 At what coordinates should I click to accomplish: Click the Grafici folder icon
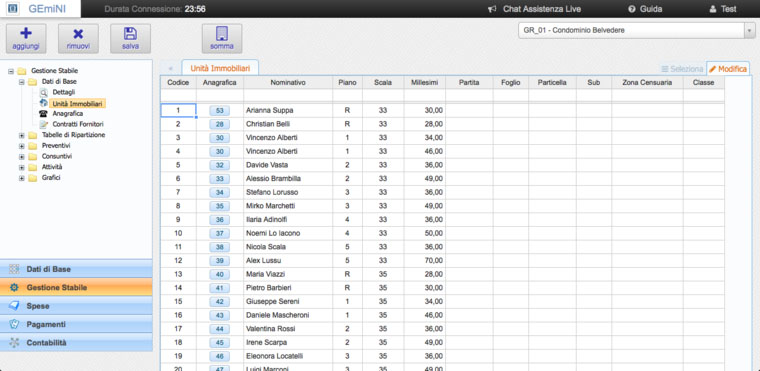pyautogui.click(x=32, y=178)
